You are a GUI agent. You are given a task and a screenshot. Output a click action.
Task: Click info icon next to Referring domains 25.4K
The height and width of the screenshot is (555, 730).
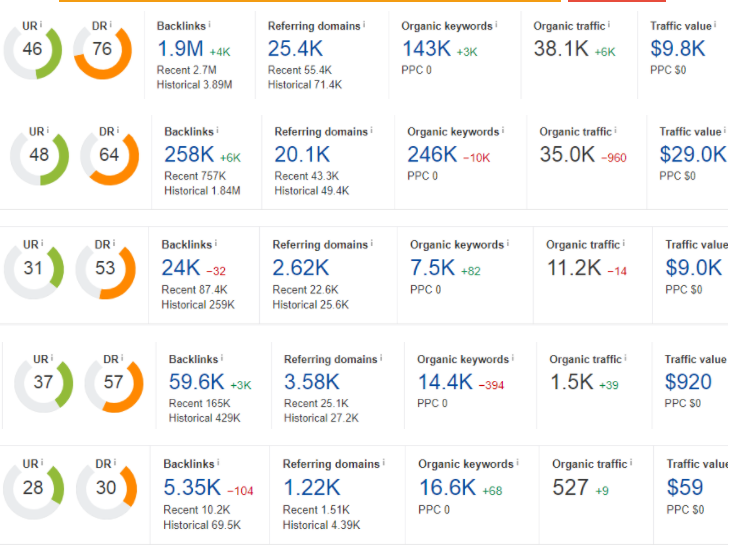(x=363, y=24)
